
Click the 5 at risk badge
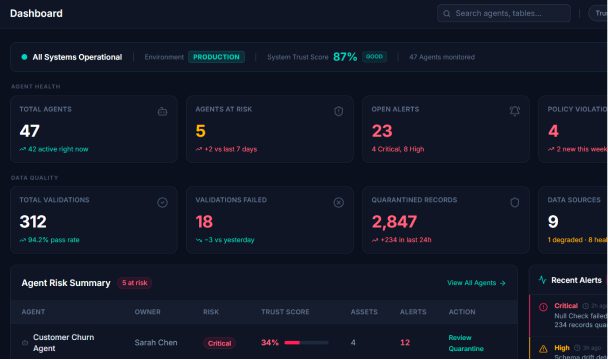(135, 283)
